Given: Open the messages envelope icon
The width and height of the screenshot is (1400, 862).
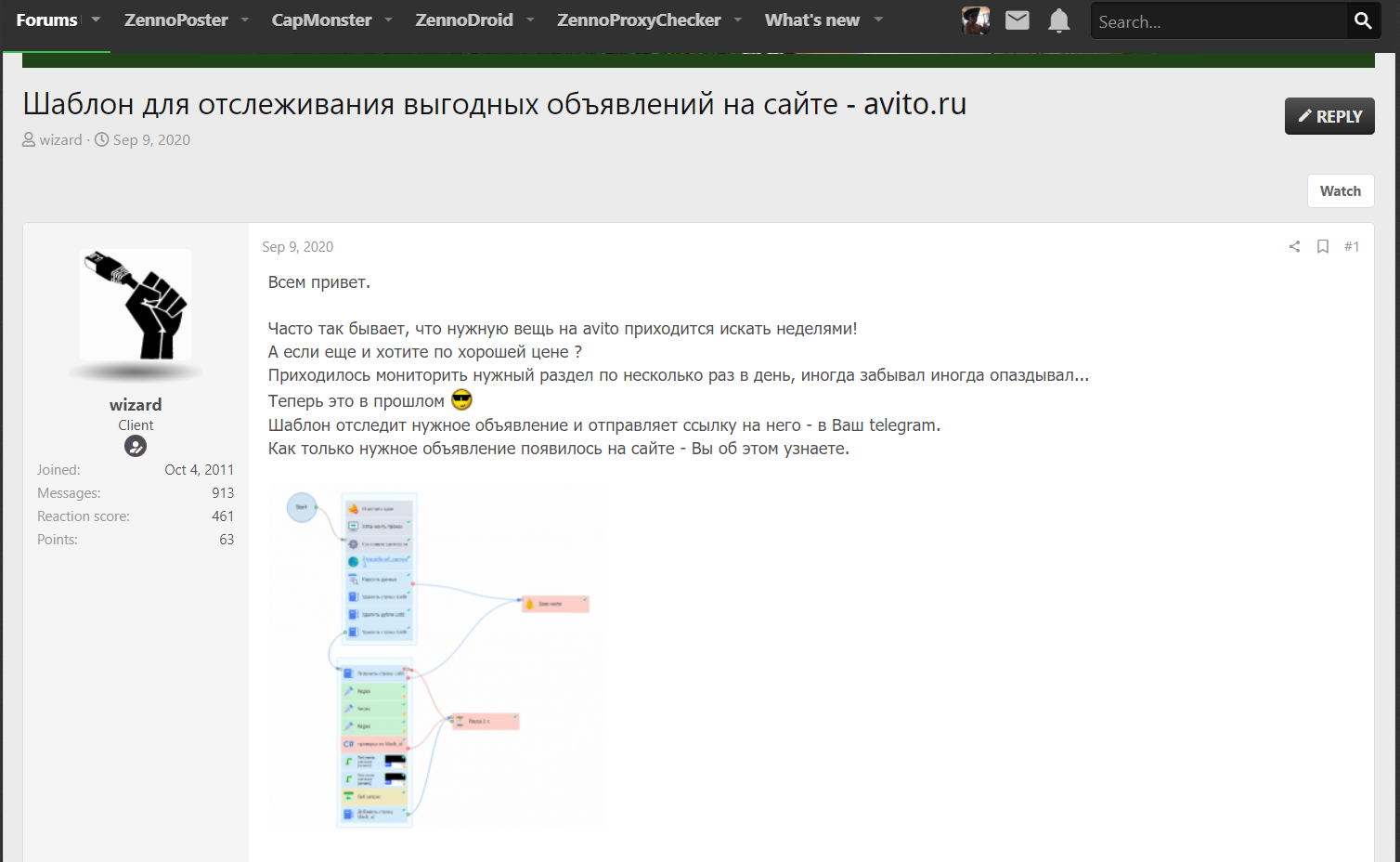Looking at the screenshot, I should (x=1018, y=20).
